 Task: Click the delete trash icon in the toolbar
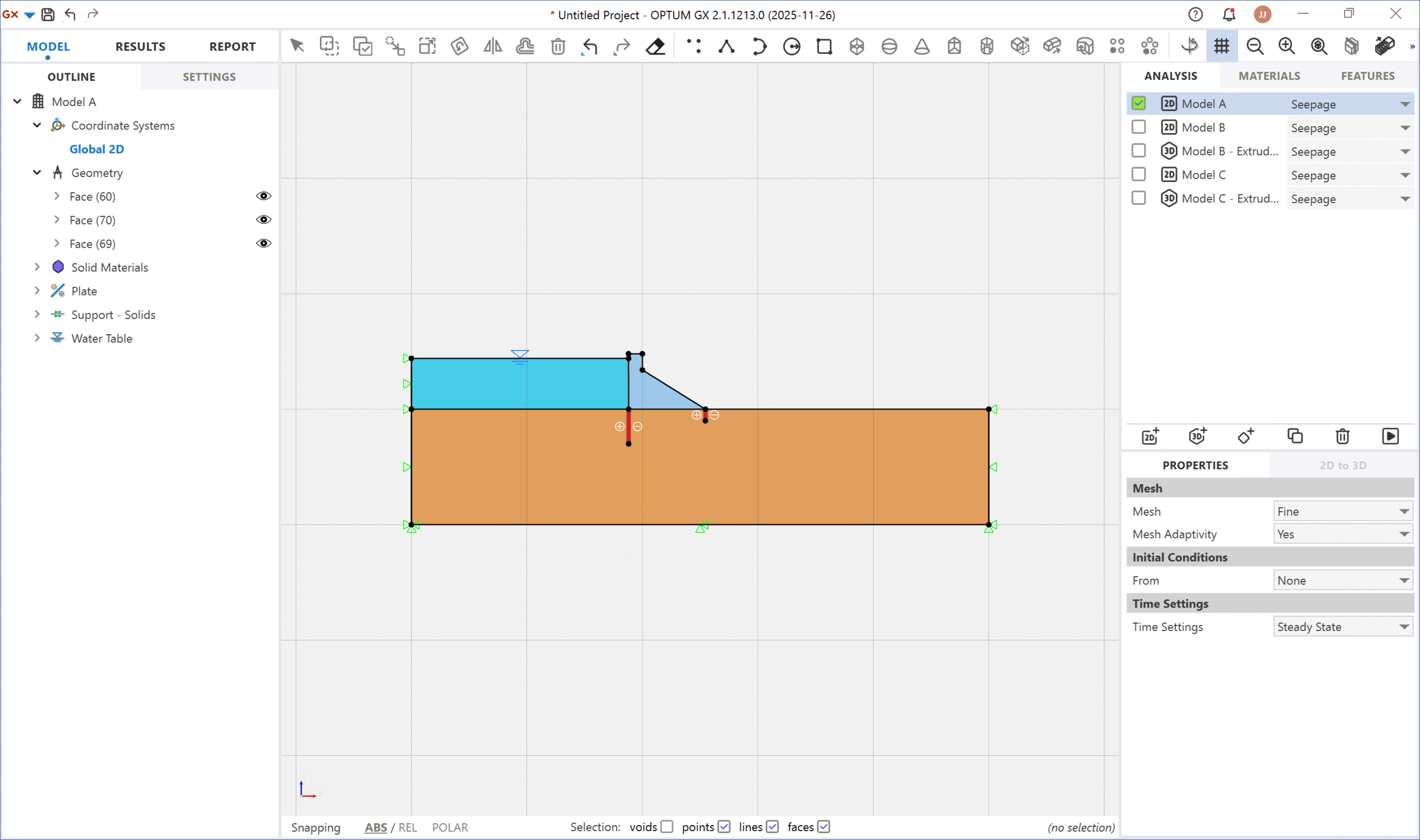558,47
